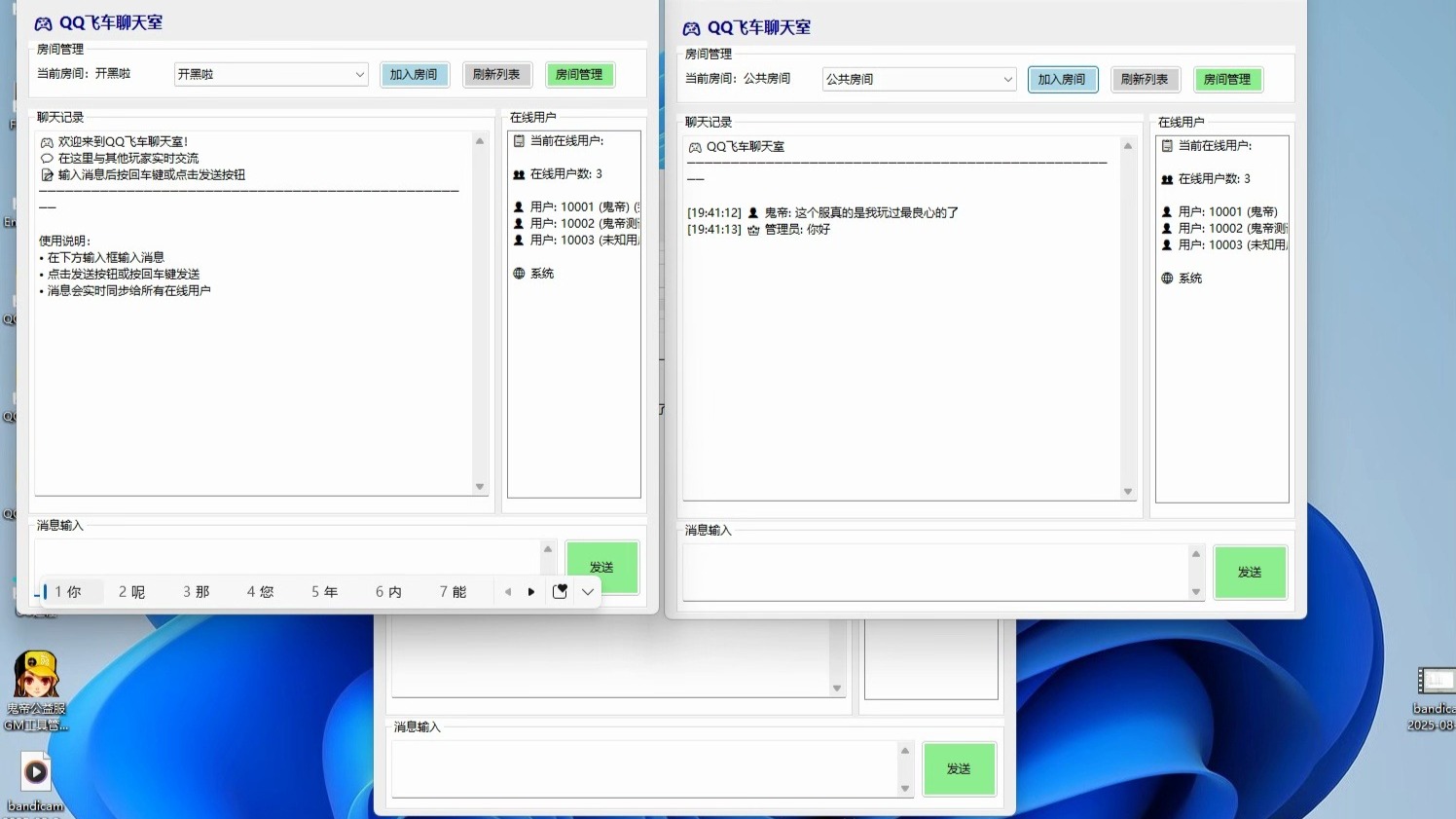Click user icon for 10003 in left list
Screen dimensions: 1456x819
pyautogui.click(x=519, y=241)
